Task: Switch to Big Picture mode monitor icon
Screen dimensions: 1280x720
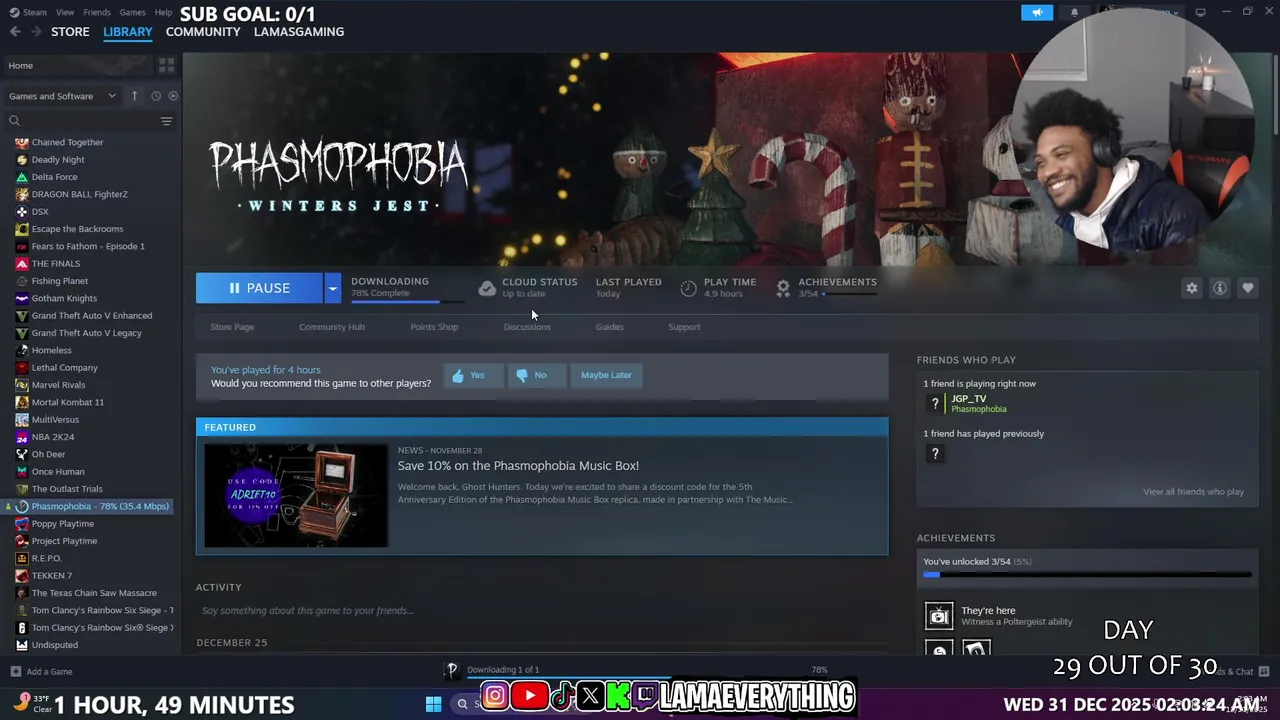Action: 1200,12
